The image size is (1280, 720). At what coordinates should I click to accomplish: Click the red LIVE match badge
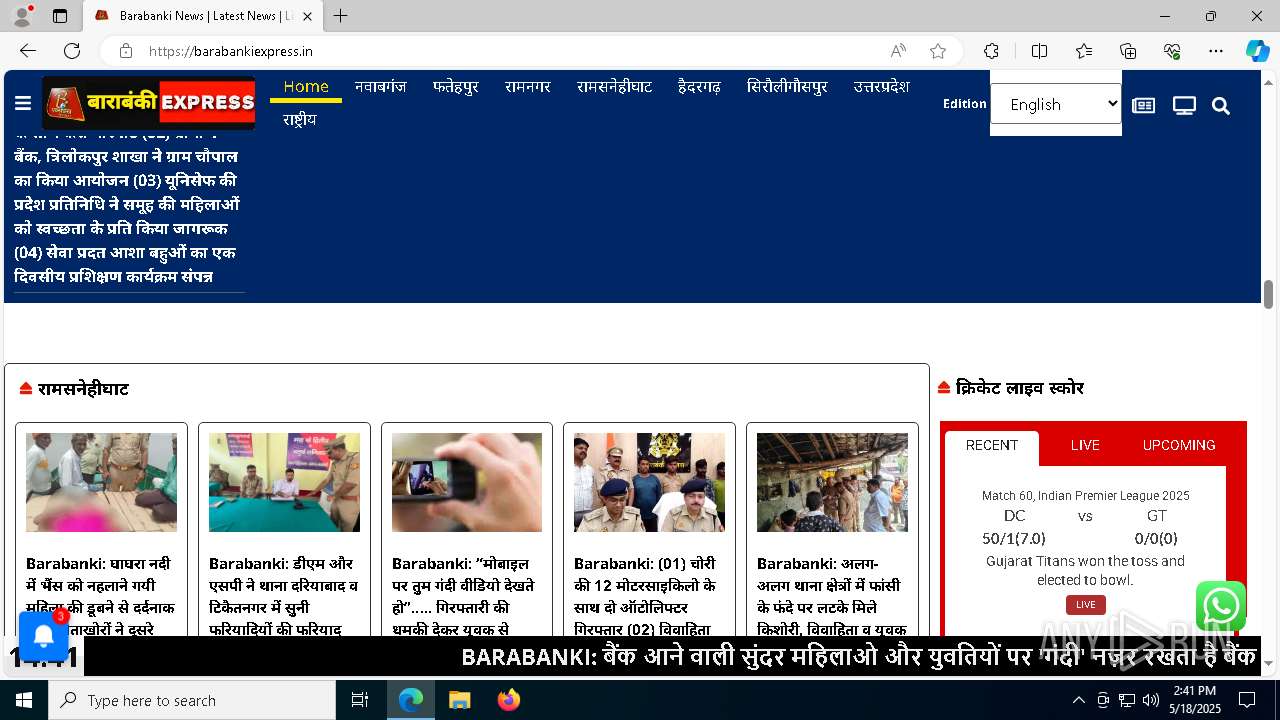pos(1085,604)
